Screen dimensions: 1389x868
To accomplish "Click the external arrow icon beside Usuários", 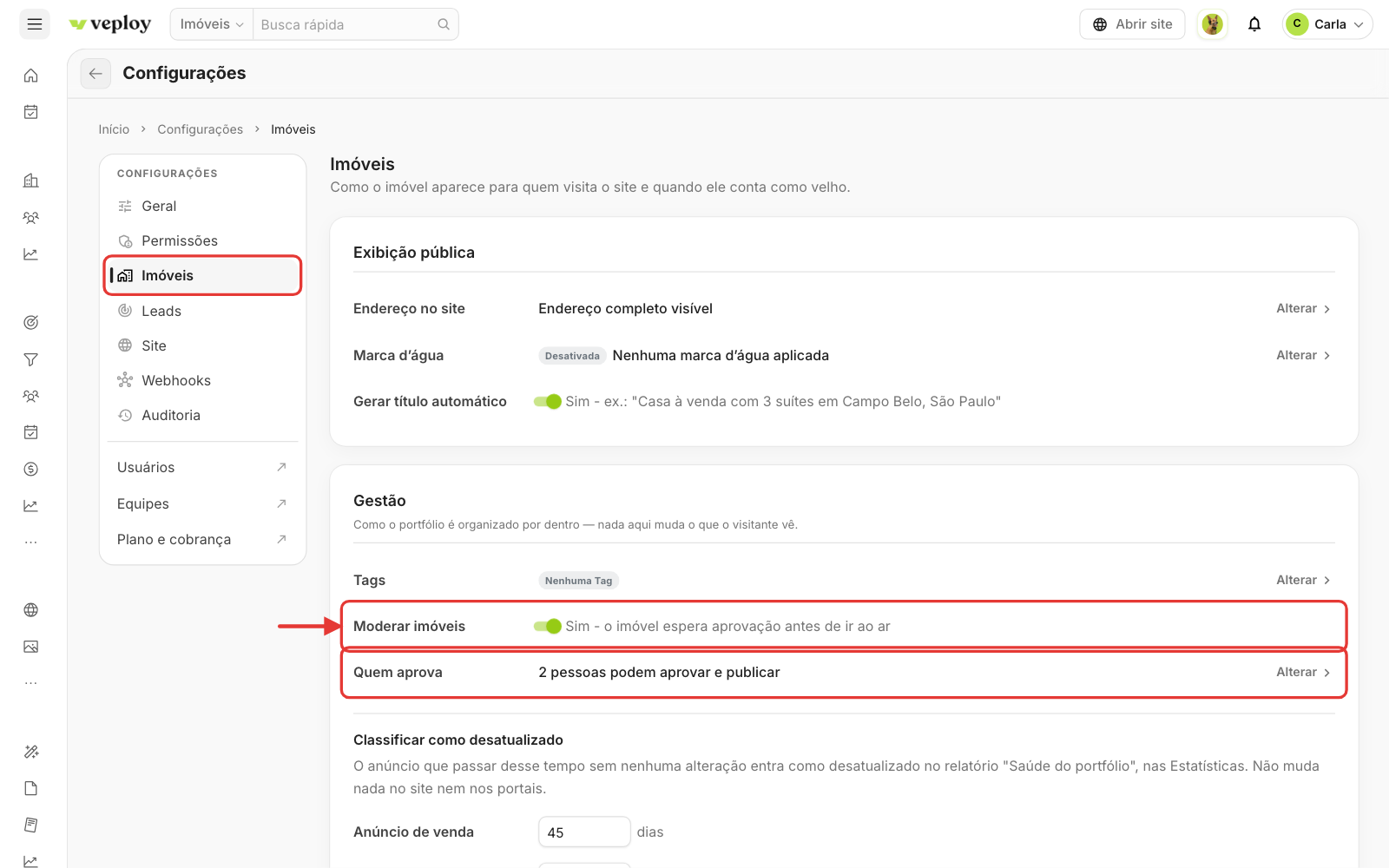I will point(281,467).
